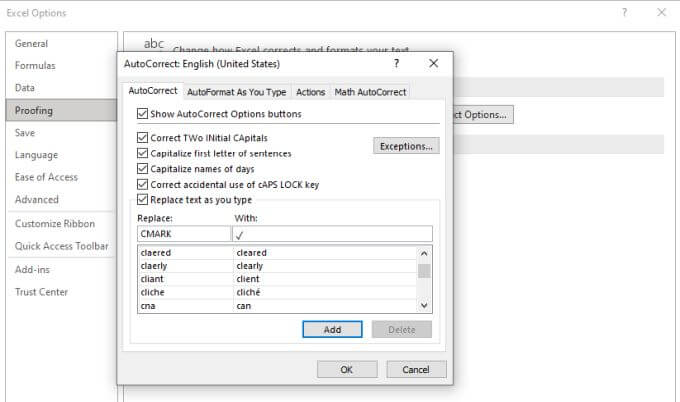
Task: Toggle Capitalize names of days checkbox
Action: pos(142,169)
